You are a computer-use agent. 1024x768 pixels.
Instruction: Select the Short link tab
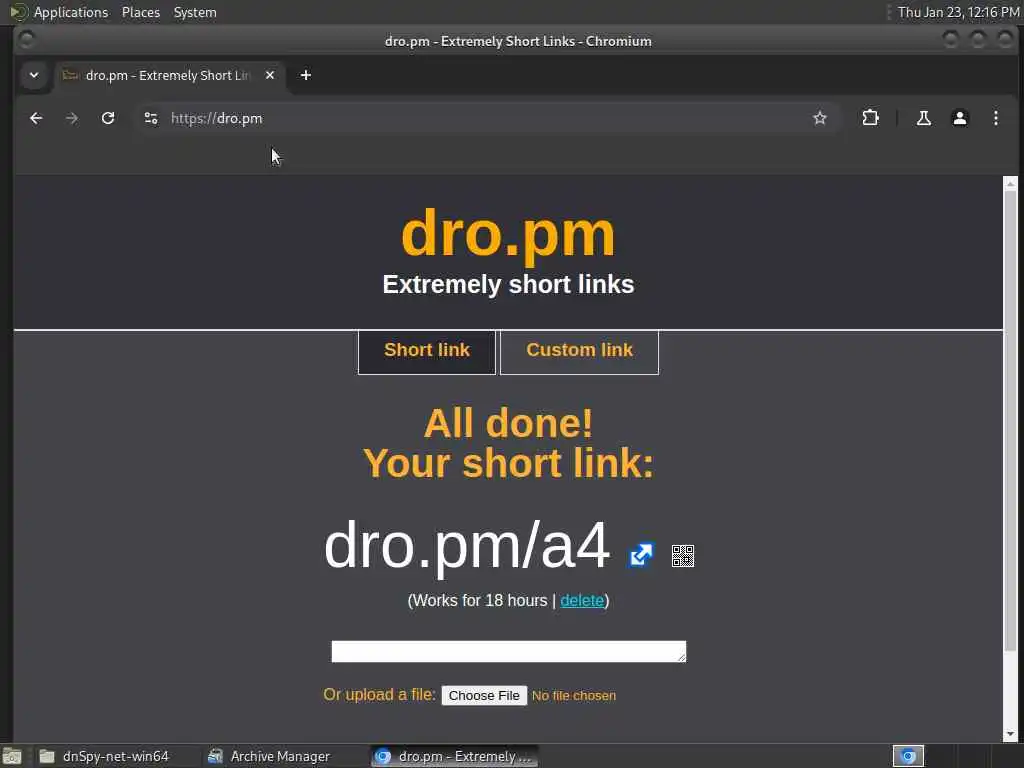[x=427, y=352]
